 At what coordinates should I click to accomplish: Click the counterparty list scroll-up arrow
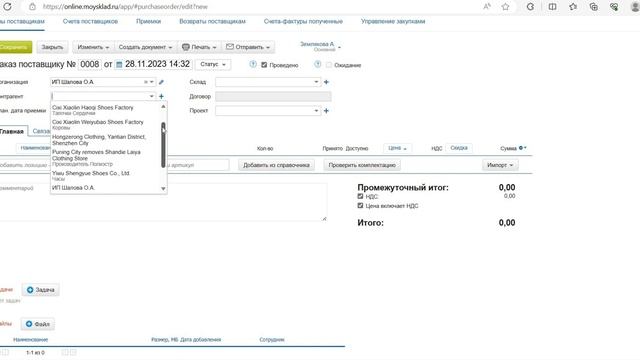(163, 107)
